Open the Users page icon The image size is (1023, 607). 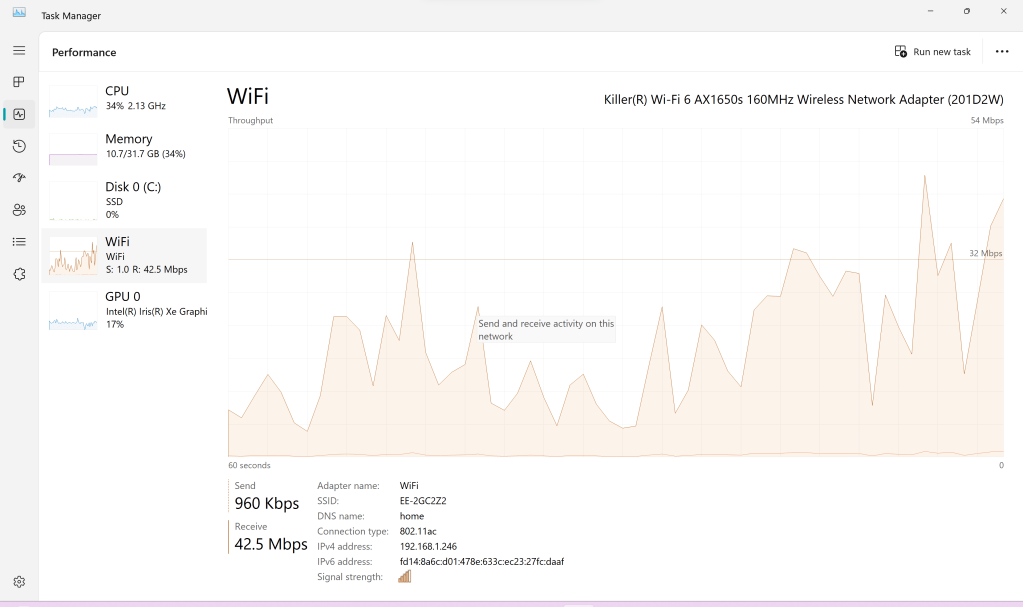(19, 210)
